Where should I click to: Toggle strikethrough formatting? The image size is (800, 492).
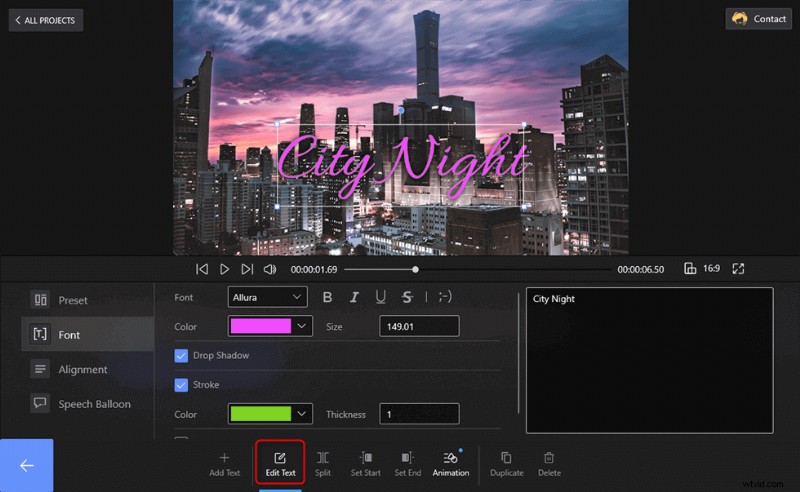(407, 297)
